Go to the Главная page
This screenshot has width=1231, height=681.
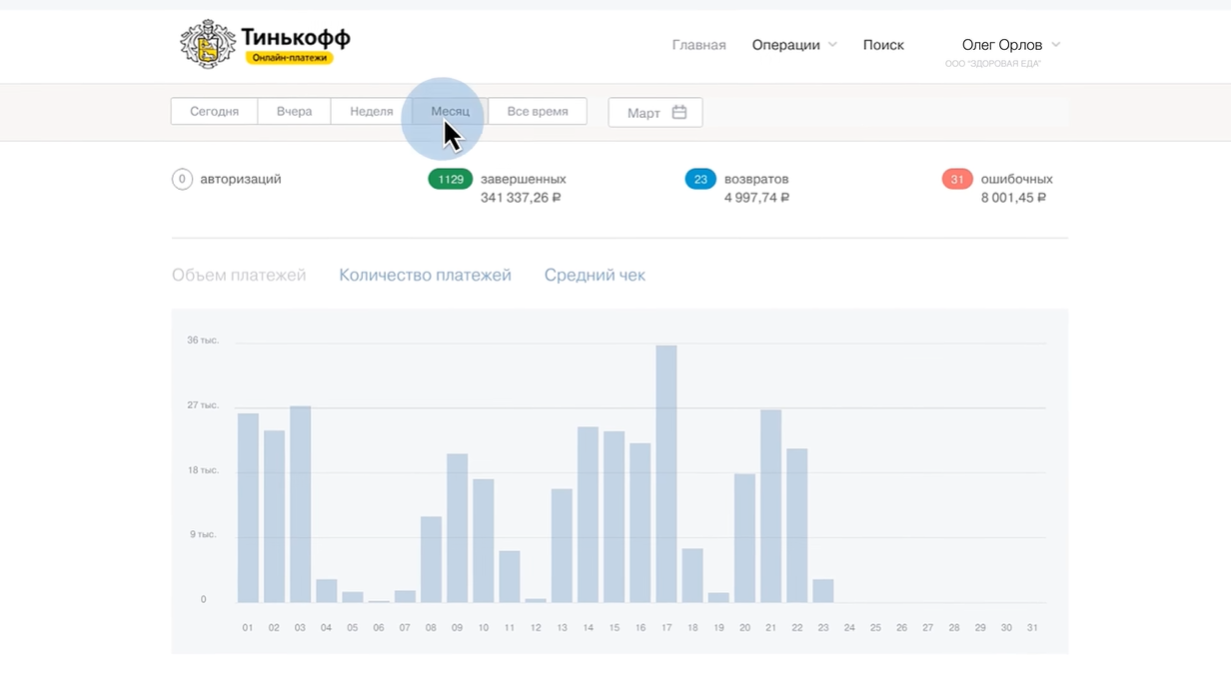coord(699,45)
